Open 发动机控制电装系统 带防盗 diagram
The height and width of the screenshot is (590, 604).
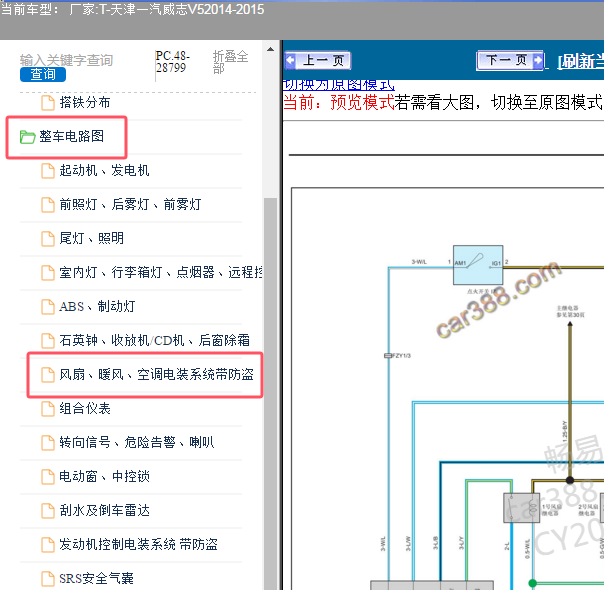138,544
